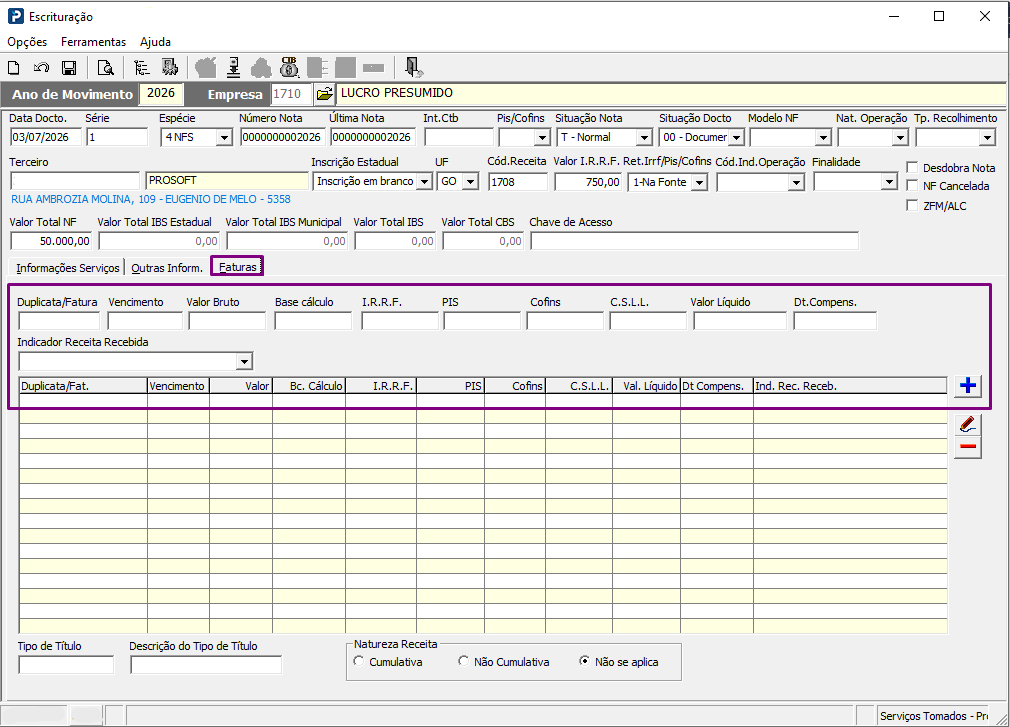Click the exit door toolbar icon
The width and height of the screenshot is (1010, 727).
[413, 67]
